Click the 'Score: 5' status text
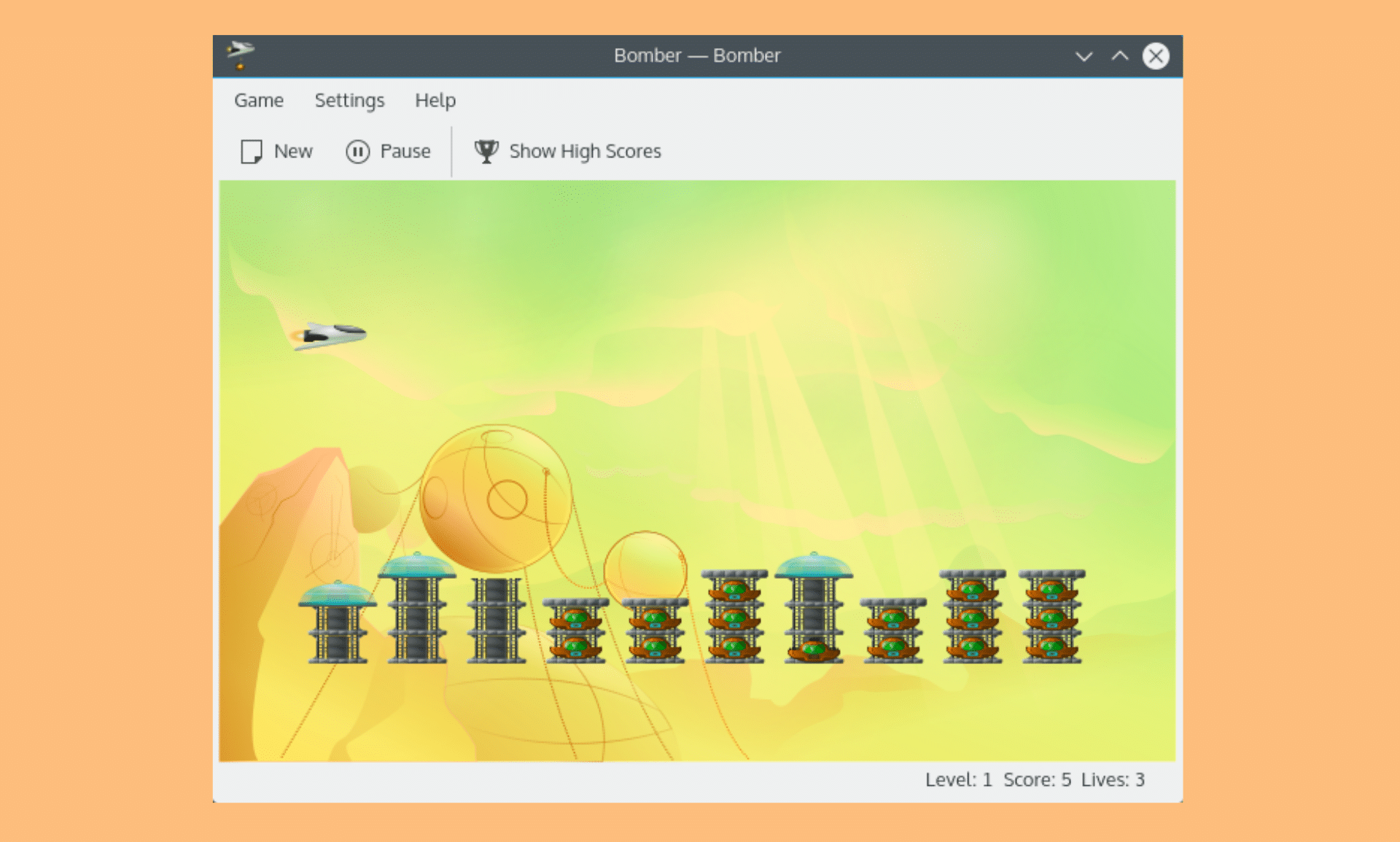The width and height of the screenshot is (1400, 842). tap(1037, 780)
